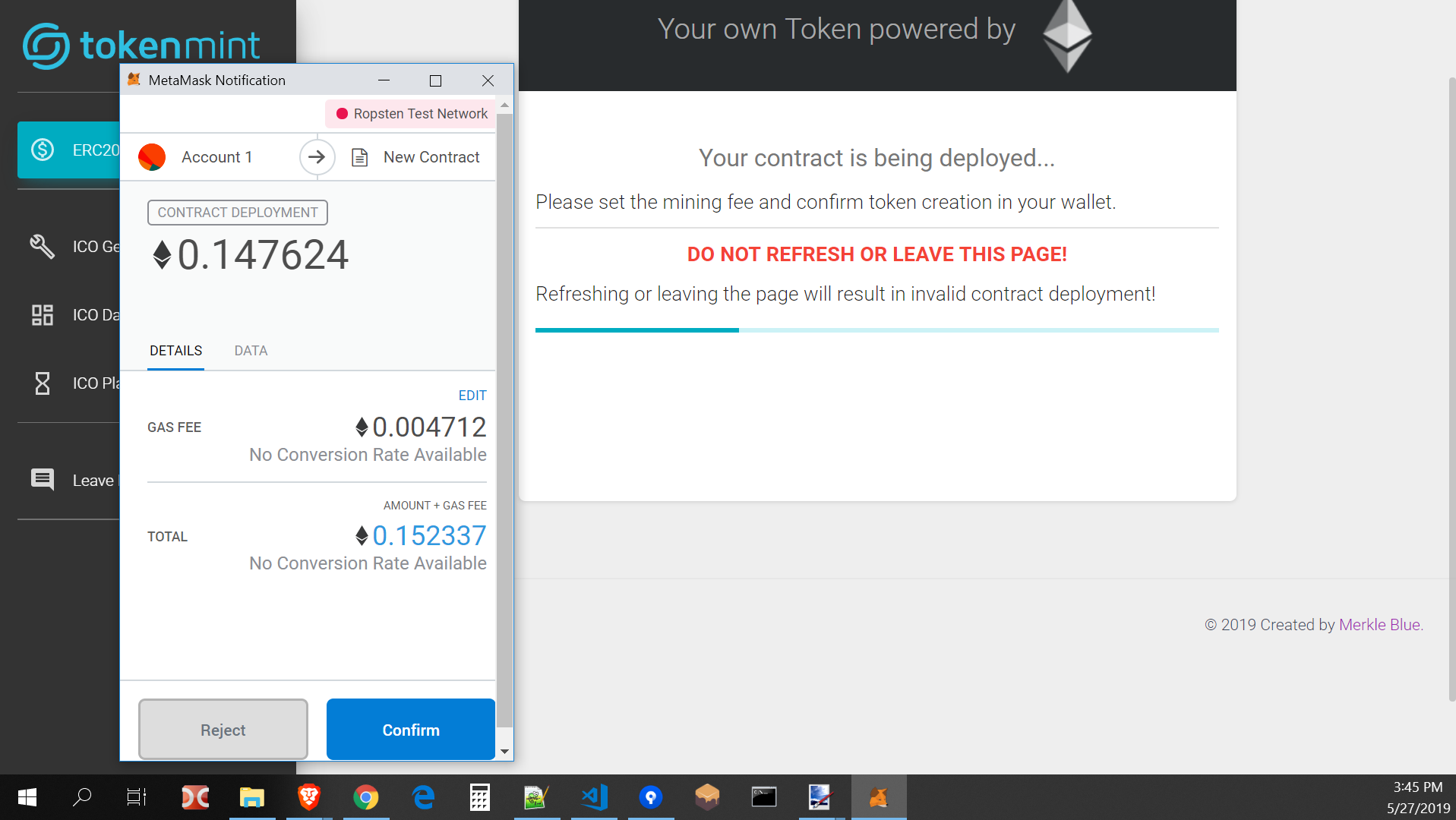The width and height of the screenshot is (1456, 820).
Task: Switch to the DETAILS tab
Action: click(x=175, y=350)
